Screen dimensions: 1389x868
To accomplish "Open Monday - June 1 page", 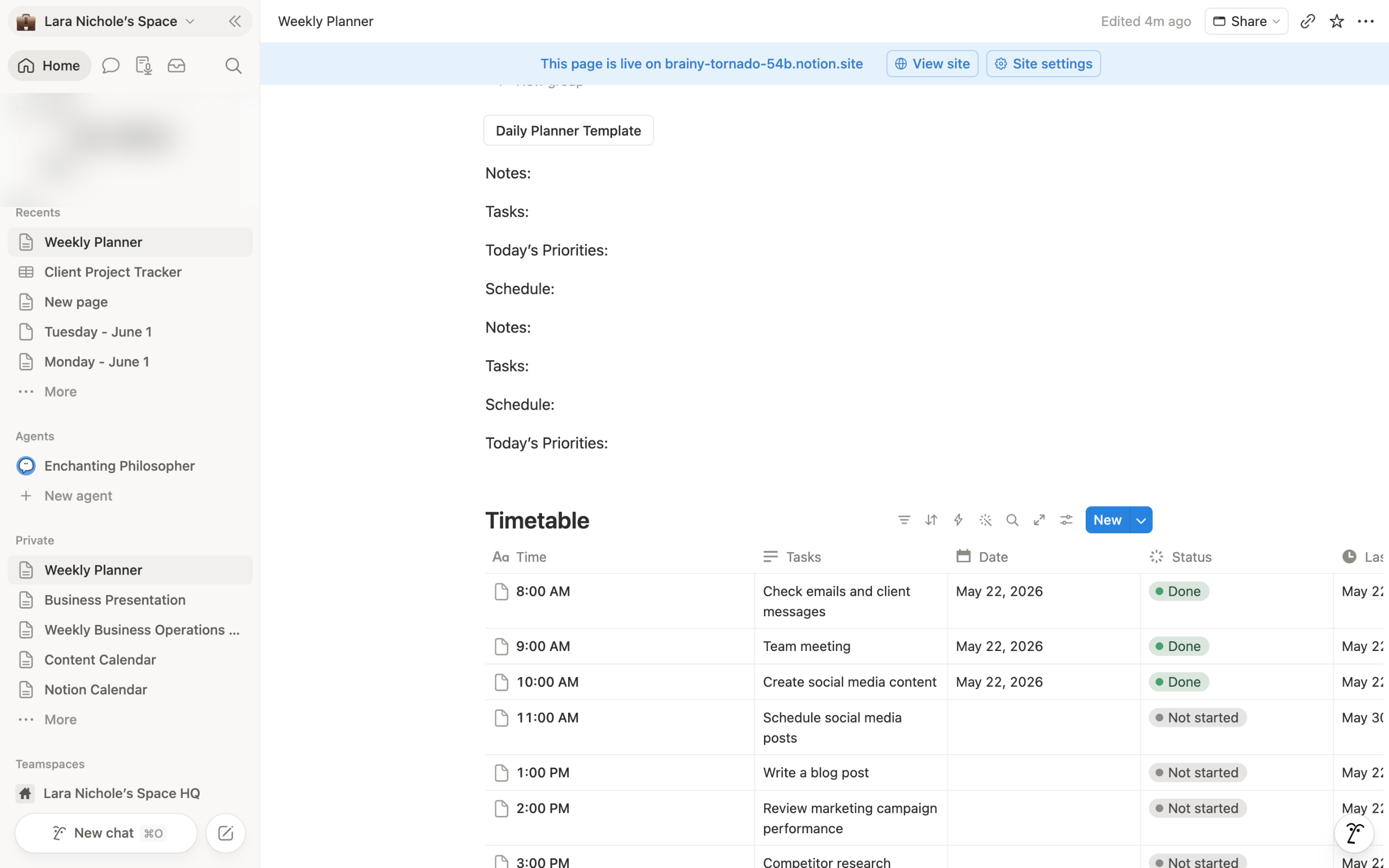I will pos(130,362).
